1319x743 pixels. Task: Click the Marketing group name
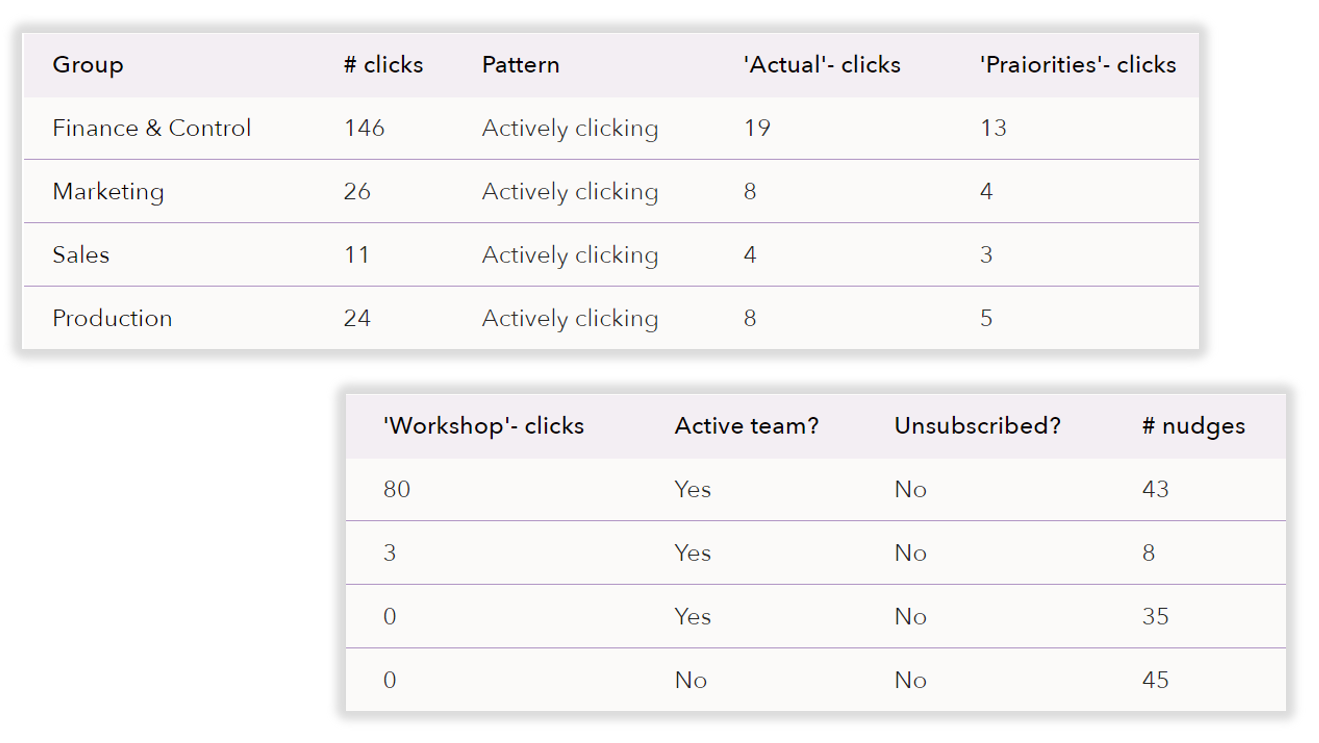108,192
